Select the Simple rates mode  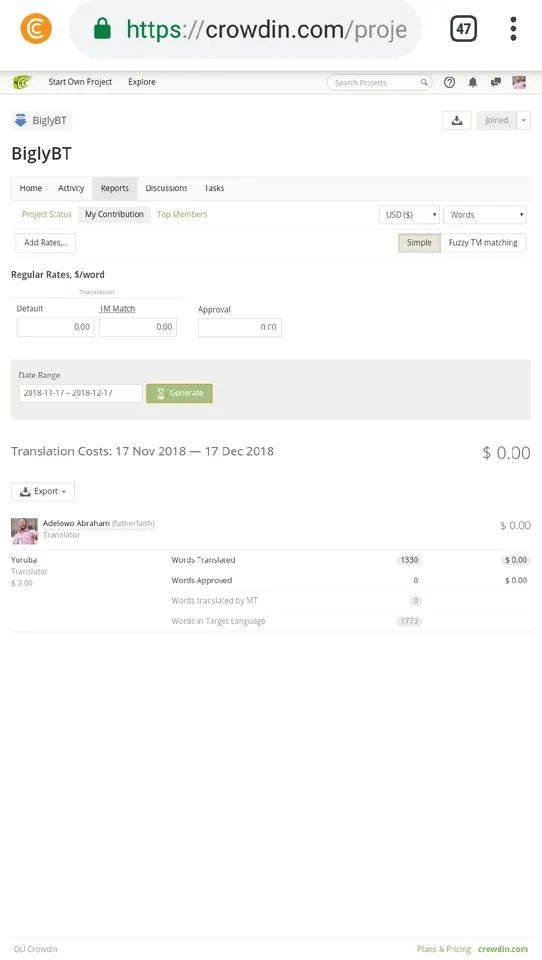tap(420, 243)
